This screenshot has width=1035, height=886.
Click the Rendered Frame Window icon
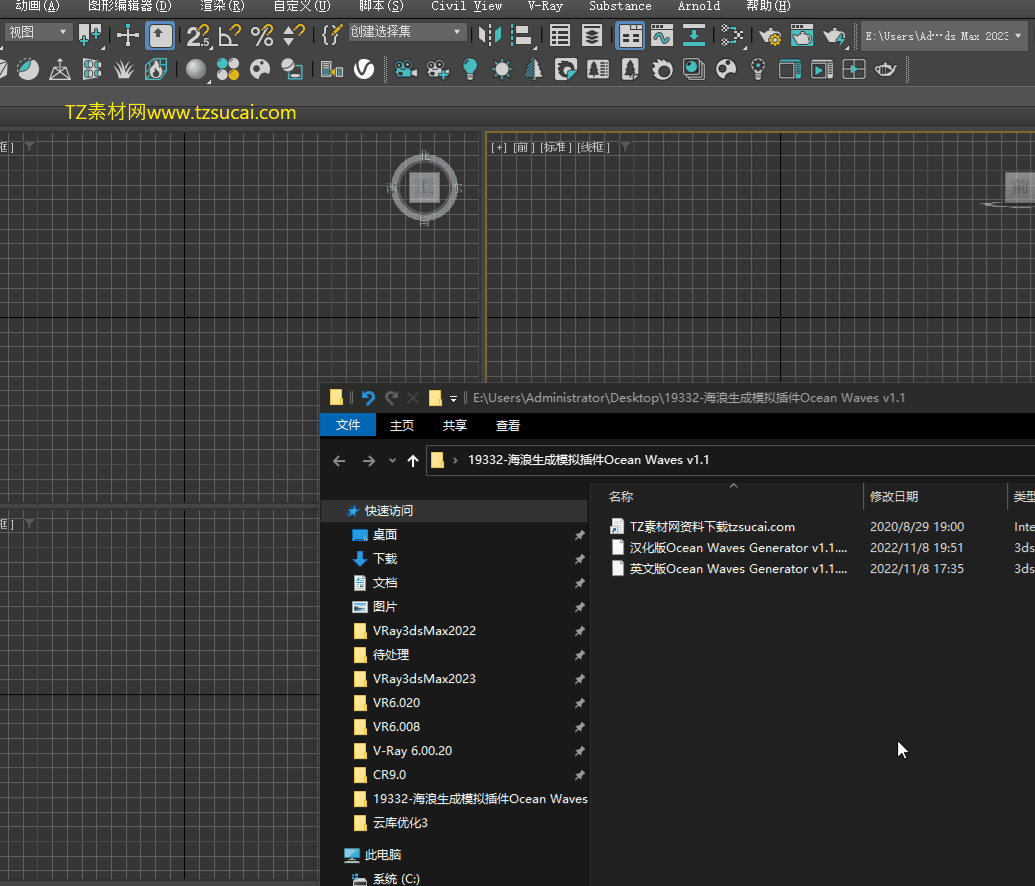pos(802,36)
